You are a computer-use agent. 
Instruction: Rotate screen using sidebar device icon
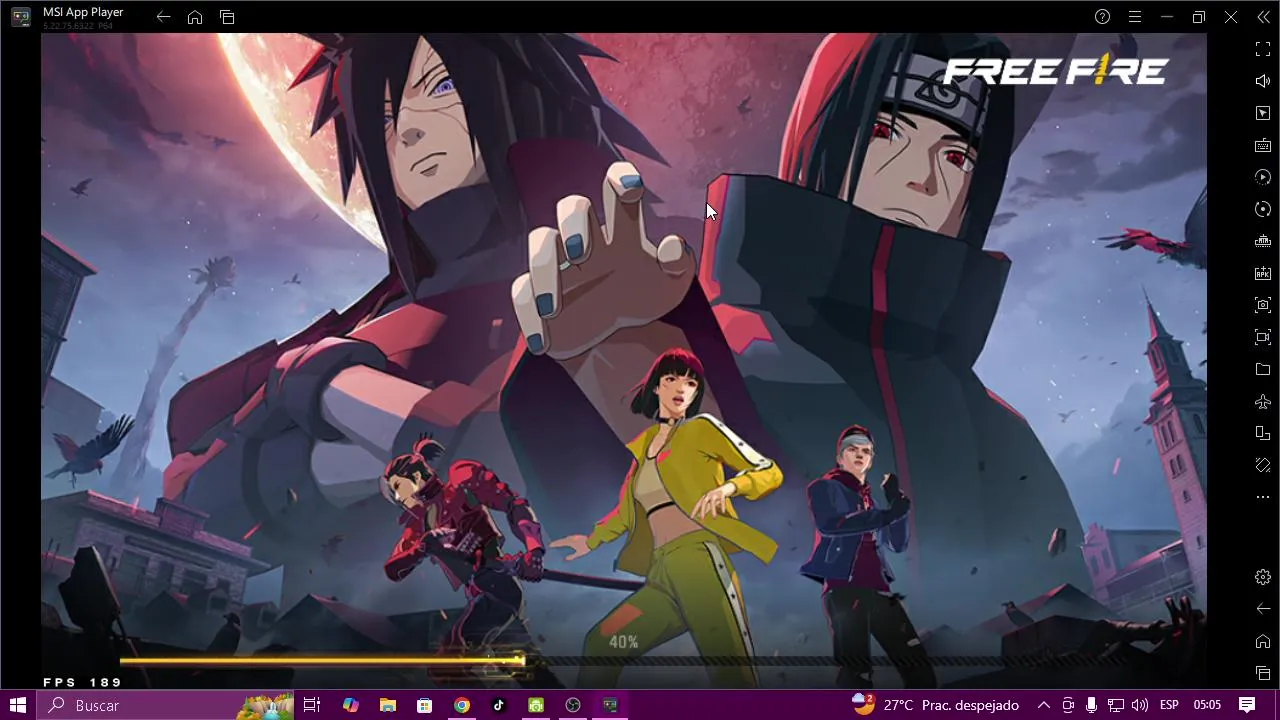1263,433
